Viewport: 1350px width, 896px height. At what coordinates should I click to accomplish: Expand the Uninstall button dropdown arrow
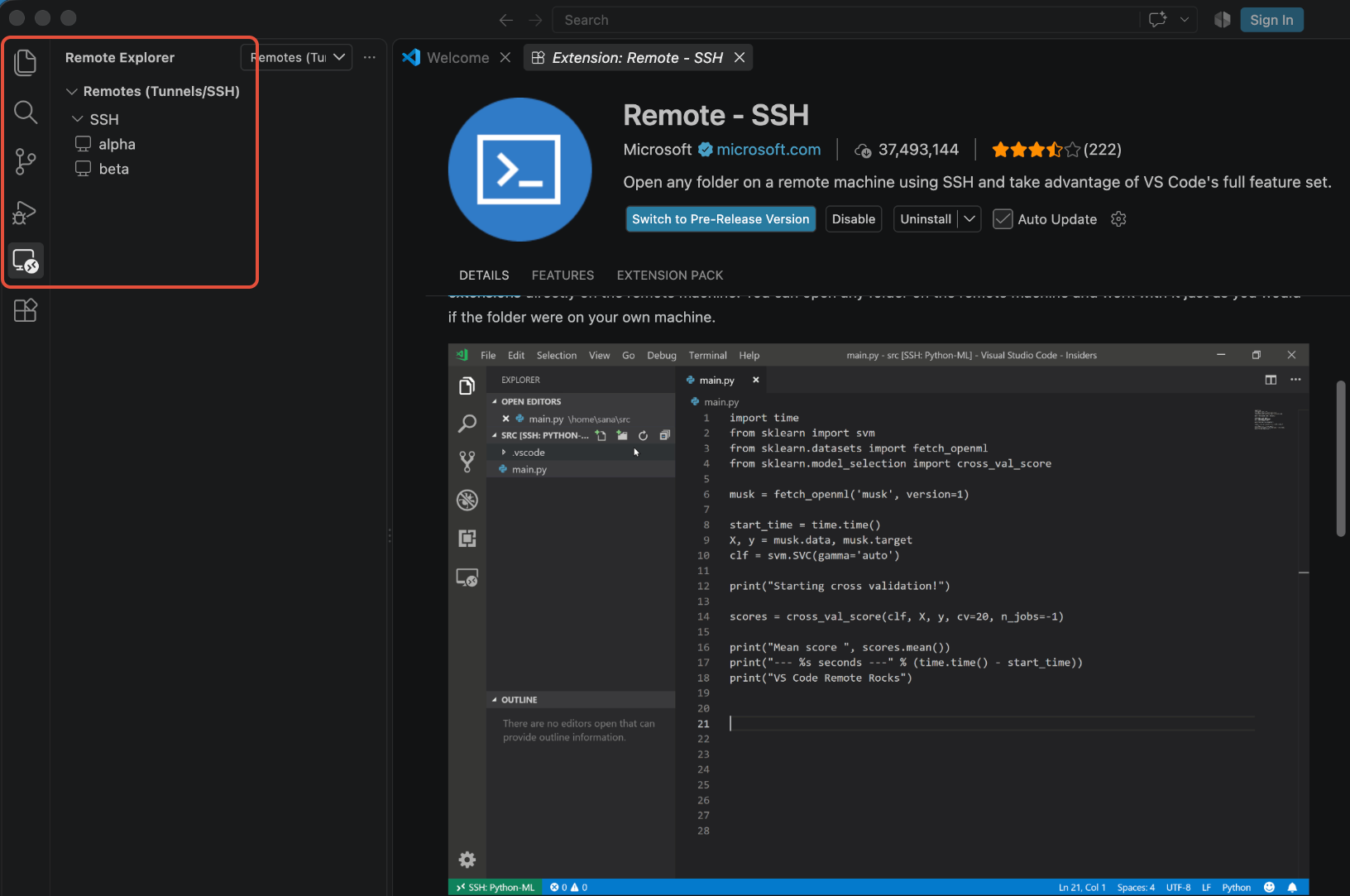(969, 219)
